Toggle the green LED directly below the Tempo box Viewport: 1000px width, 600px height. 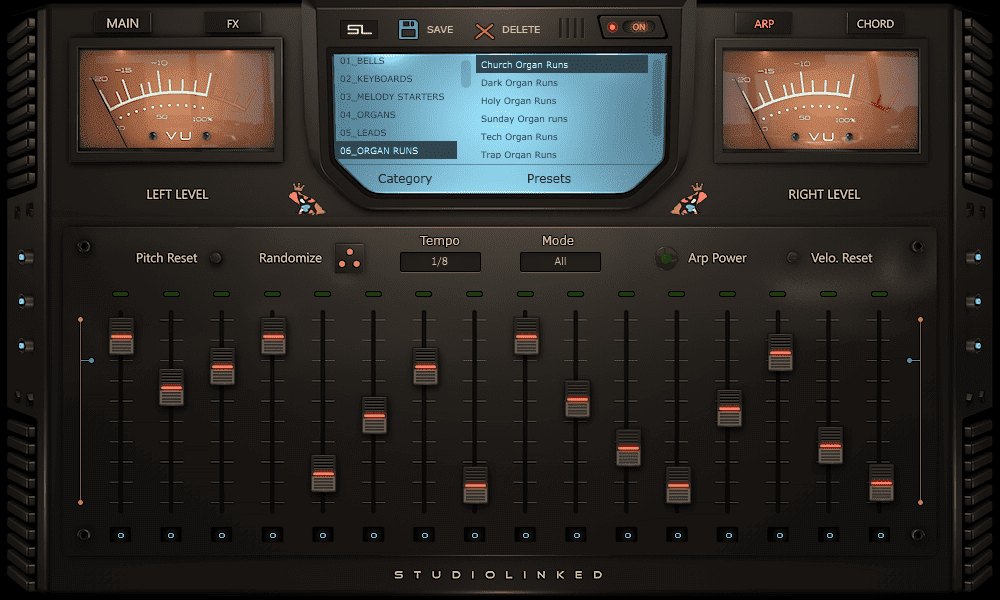[423, 294]
